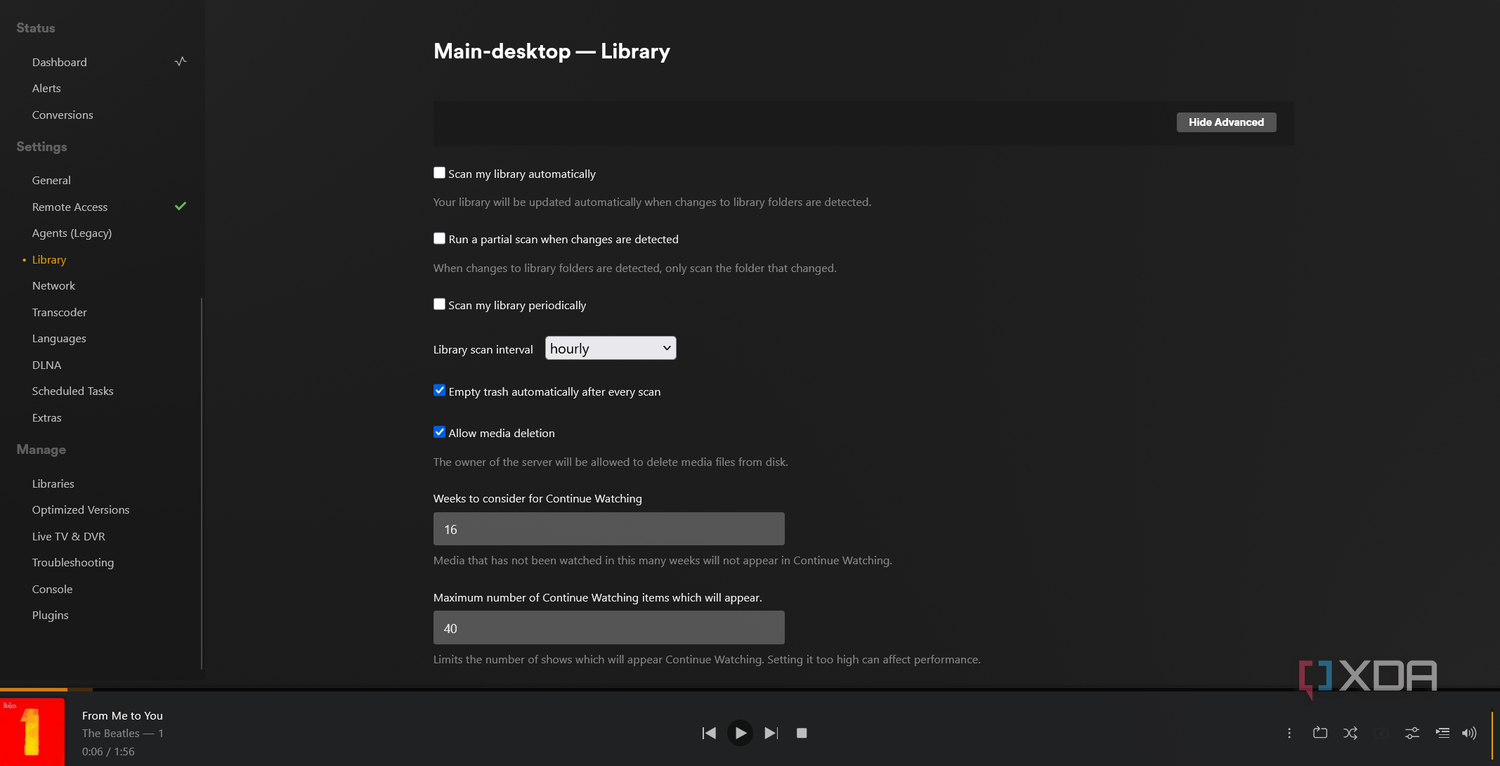The image size is (1500, 766).
Task: Go to Alerts page
Action: [x=46, y=88]
